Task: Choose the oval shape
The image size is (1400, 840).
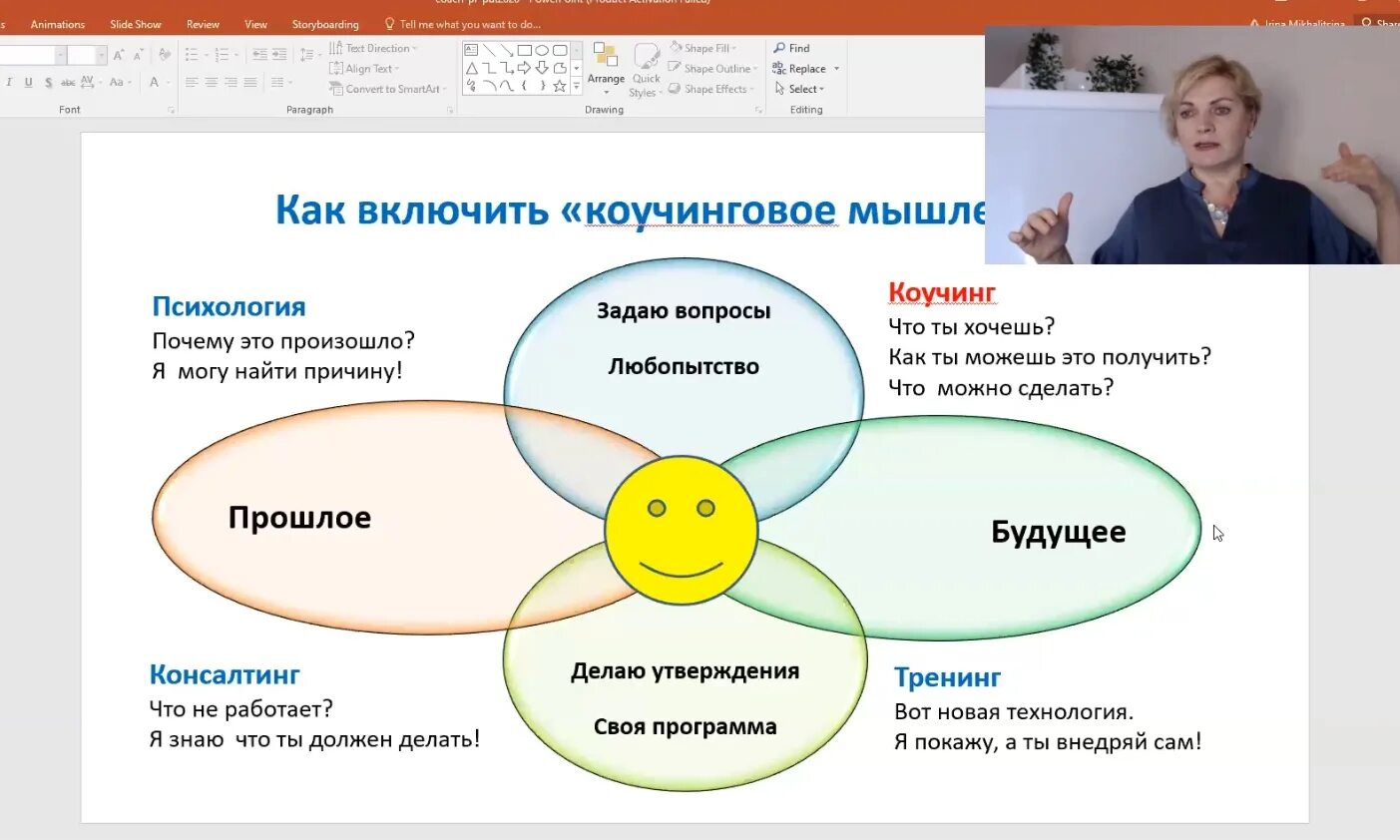Action: [542, 50]
